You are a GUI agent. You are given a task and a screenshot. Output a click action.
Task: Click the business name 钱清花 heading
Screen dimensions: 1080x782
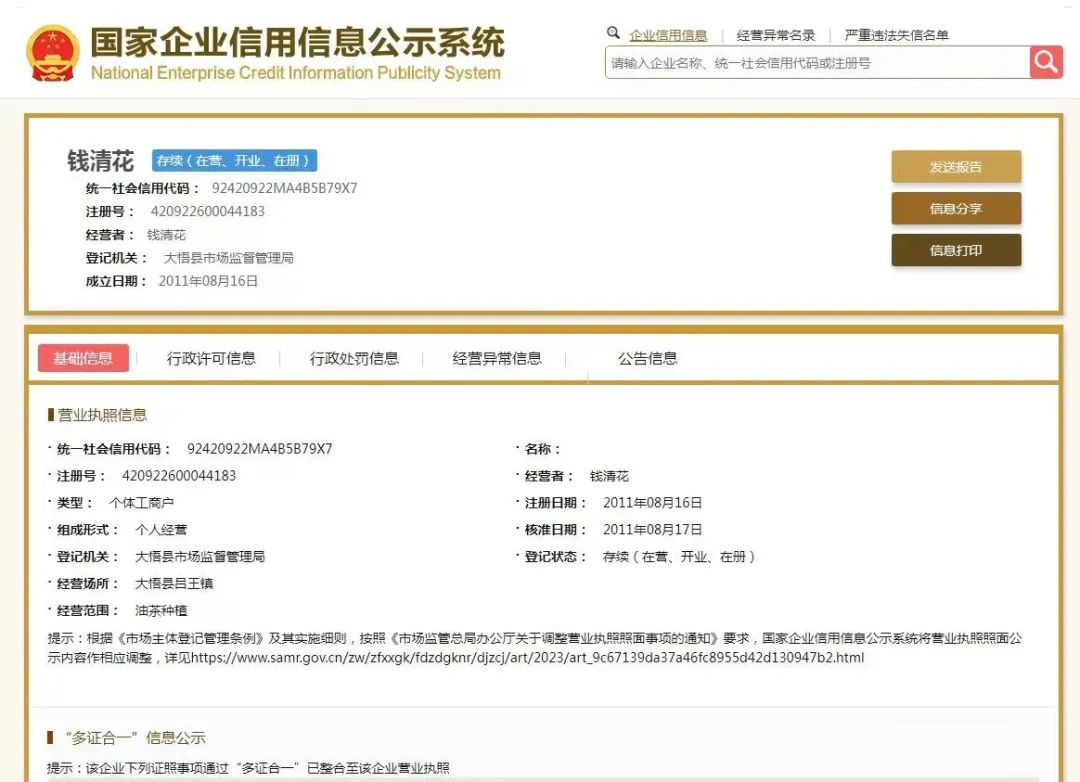click(x=100, y=162)
